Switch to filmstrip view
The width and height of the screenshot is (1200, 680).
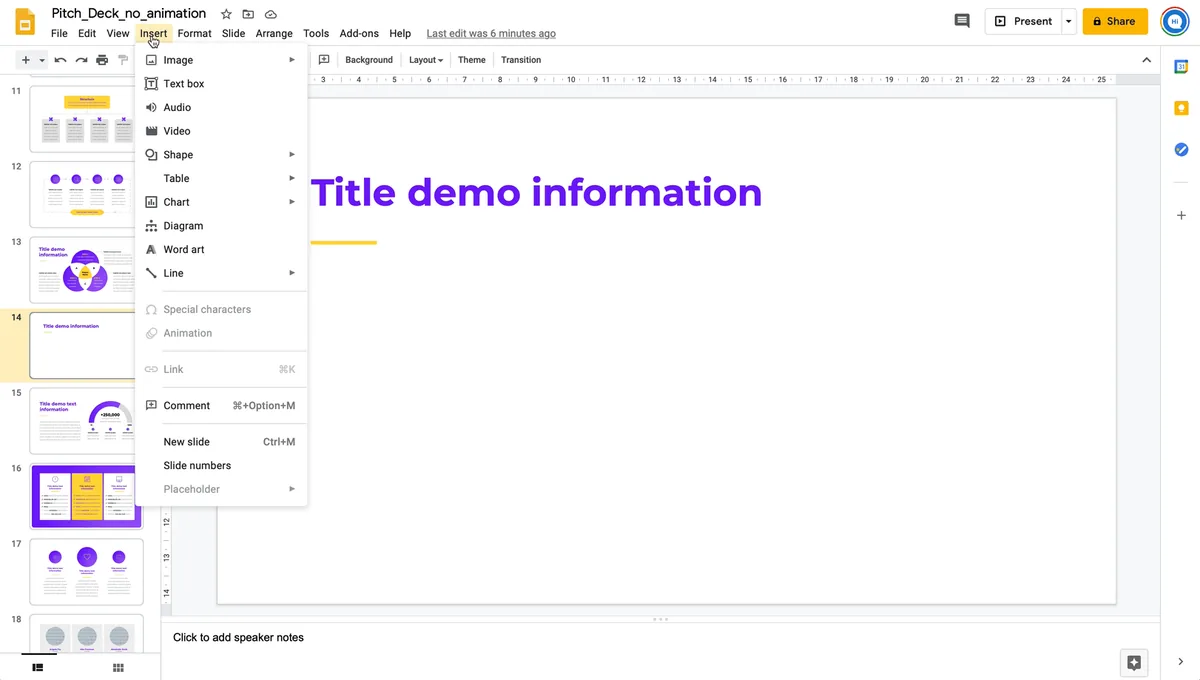[x=38, y=667]
